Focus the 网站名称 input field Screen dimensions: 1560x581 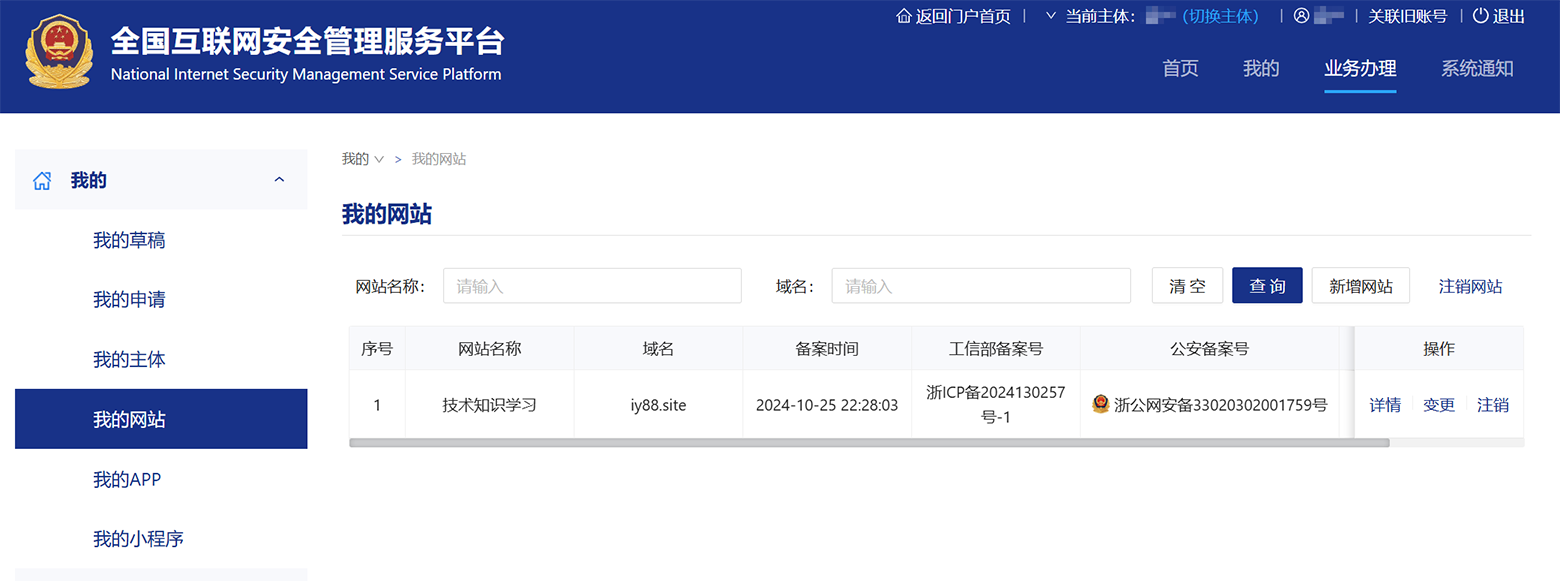[x=592, y=286]
